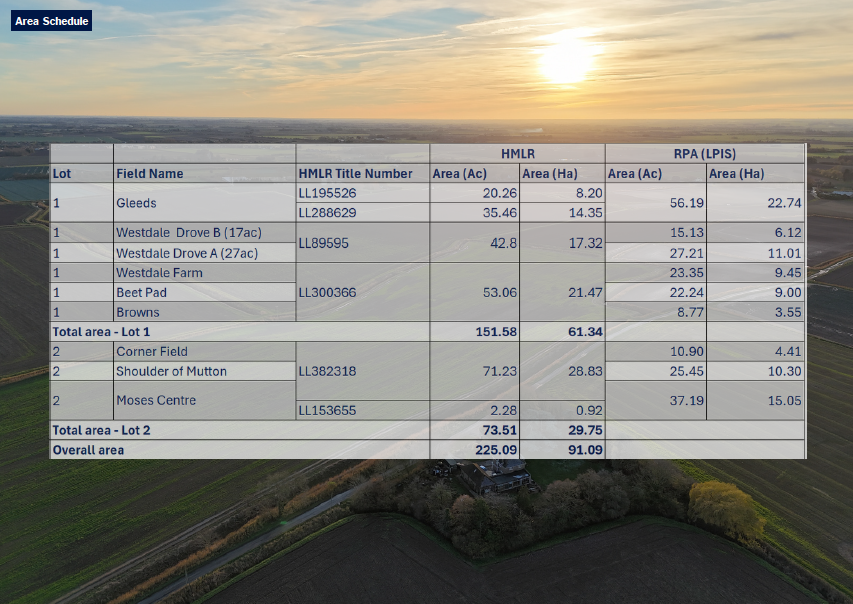Select the Westdale Drove A (27ac) cell
This screenshot has width=853, height=604.
[187, 253]
